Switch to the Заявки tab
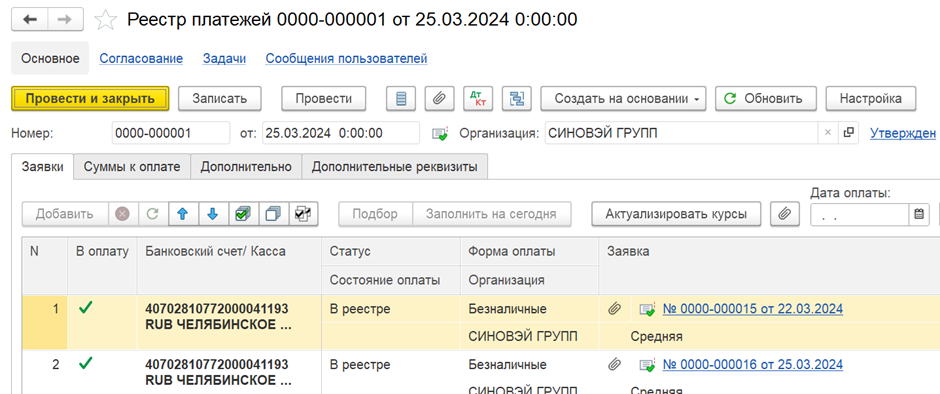The height and width of the screenshot is (394, 940). point(42,167)
